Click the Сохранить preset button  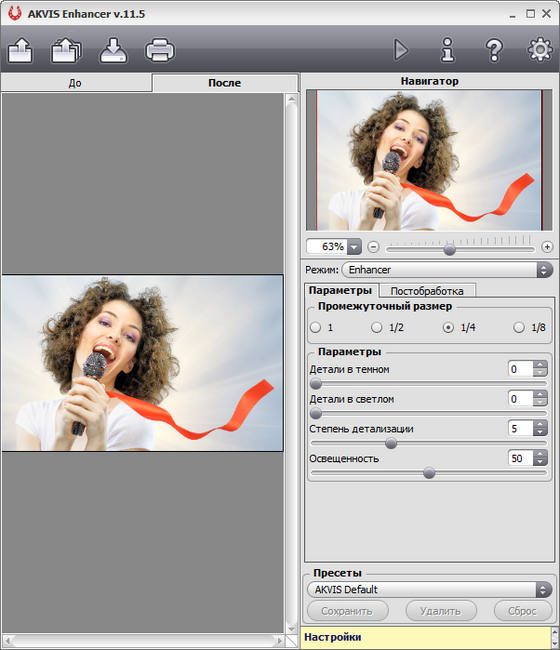pos(347,611)
